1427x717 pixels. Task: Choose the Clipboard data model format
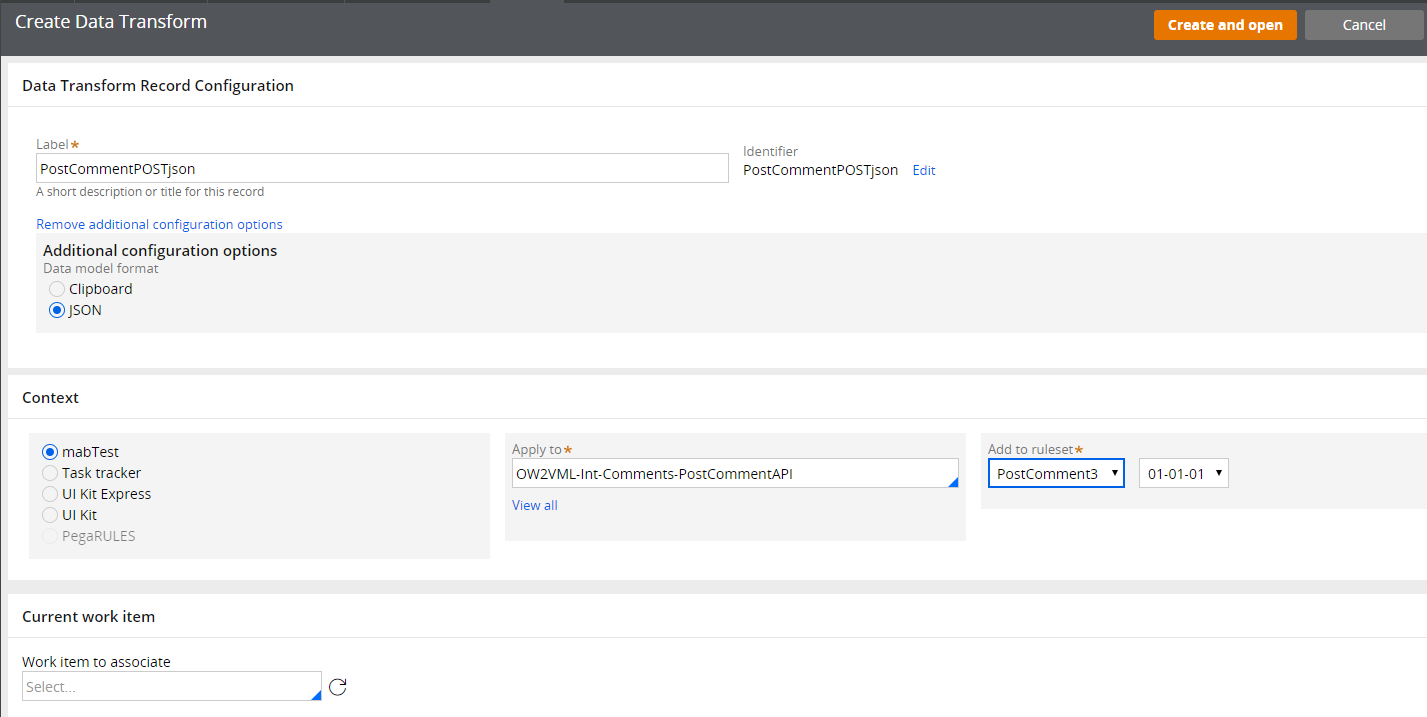click(x=57, y=288)
